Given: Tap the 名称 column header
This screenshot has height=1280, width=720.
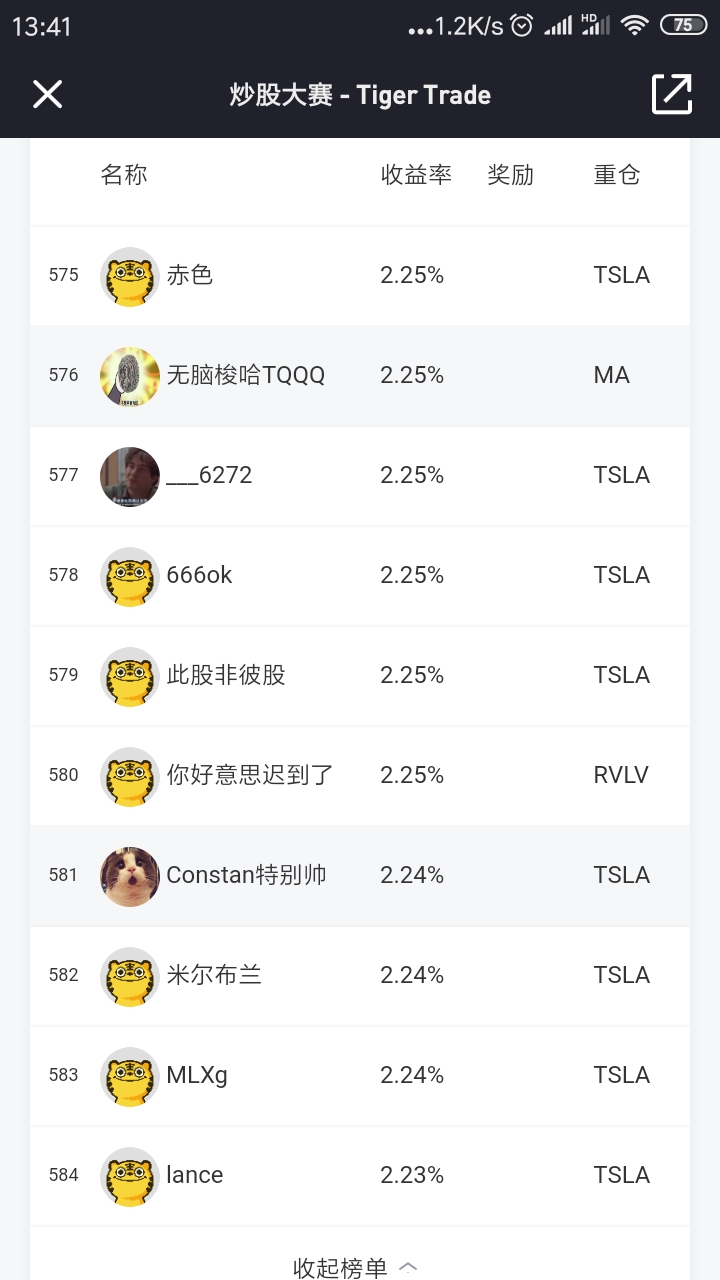Looking at the screenshot, I should pyautogui.click(x=124, y=175).
